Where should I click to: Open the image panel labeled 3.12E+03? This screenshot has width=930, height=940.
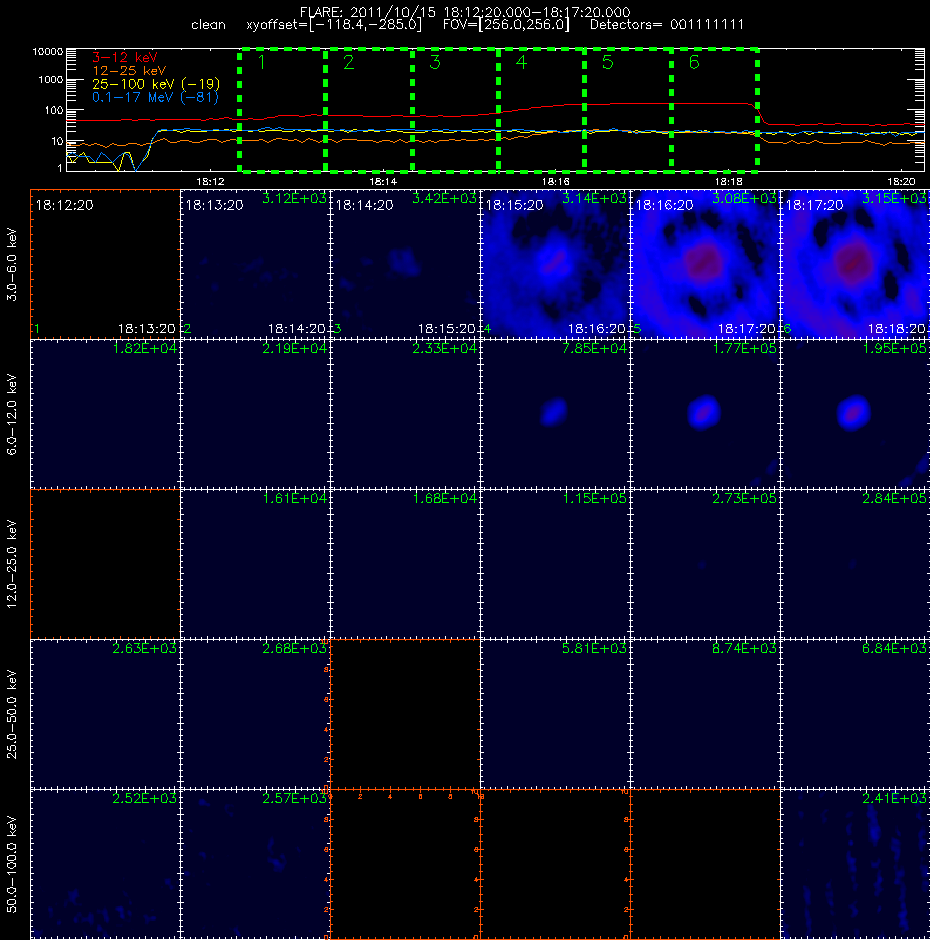click(255, 264)
